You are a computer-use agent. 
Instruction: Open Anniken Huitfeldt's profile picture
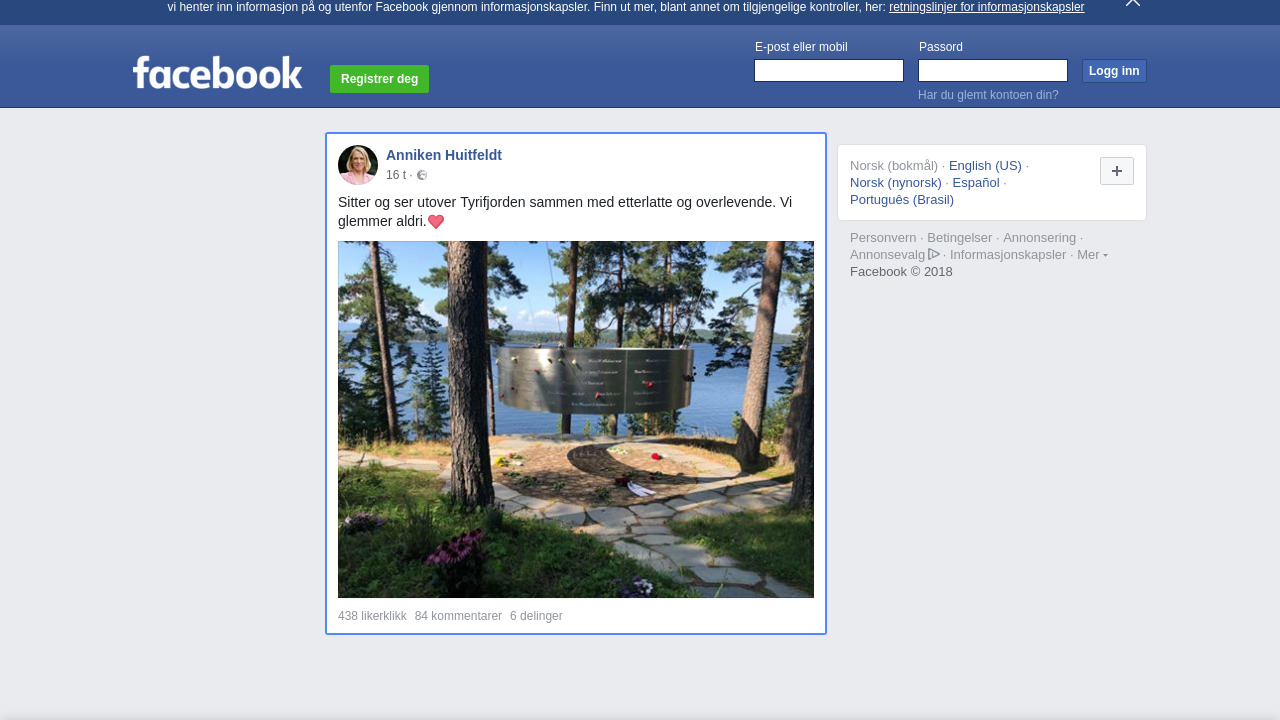tap(358, 165)
